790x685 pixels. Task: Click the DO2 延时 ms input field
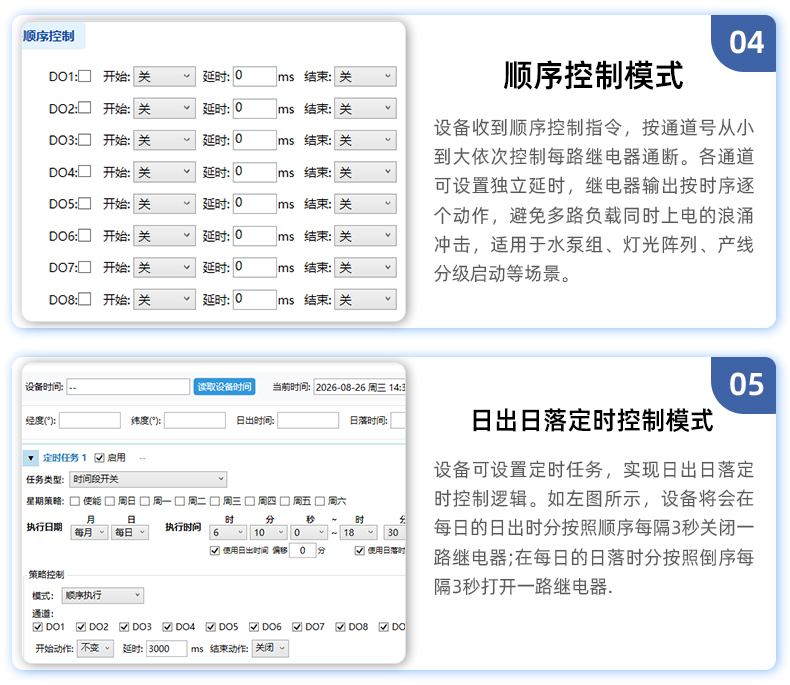255,108
